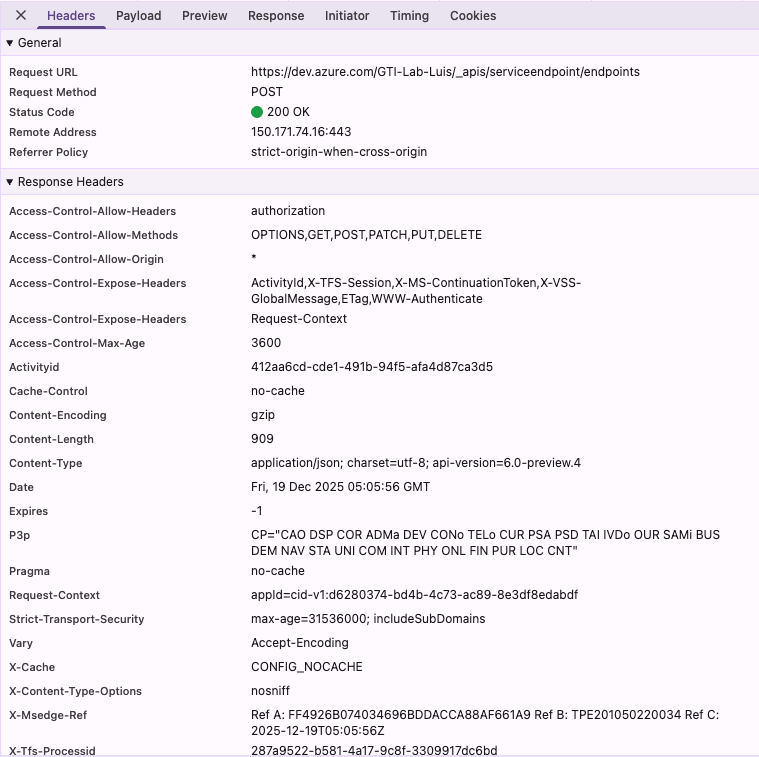
Task: Click the Vary Accept-Encoding value
Action: point(300,643)
